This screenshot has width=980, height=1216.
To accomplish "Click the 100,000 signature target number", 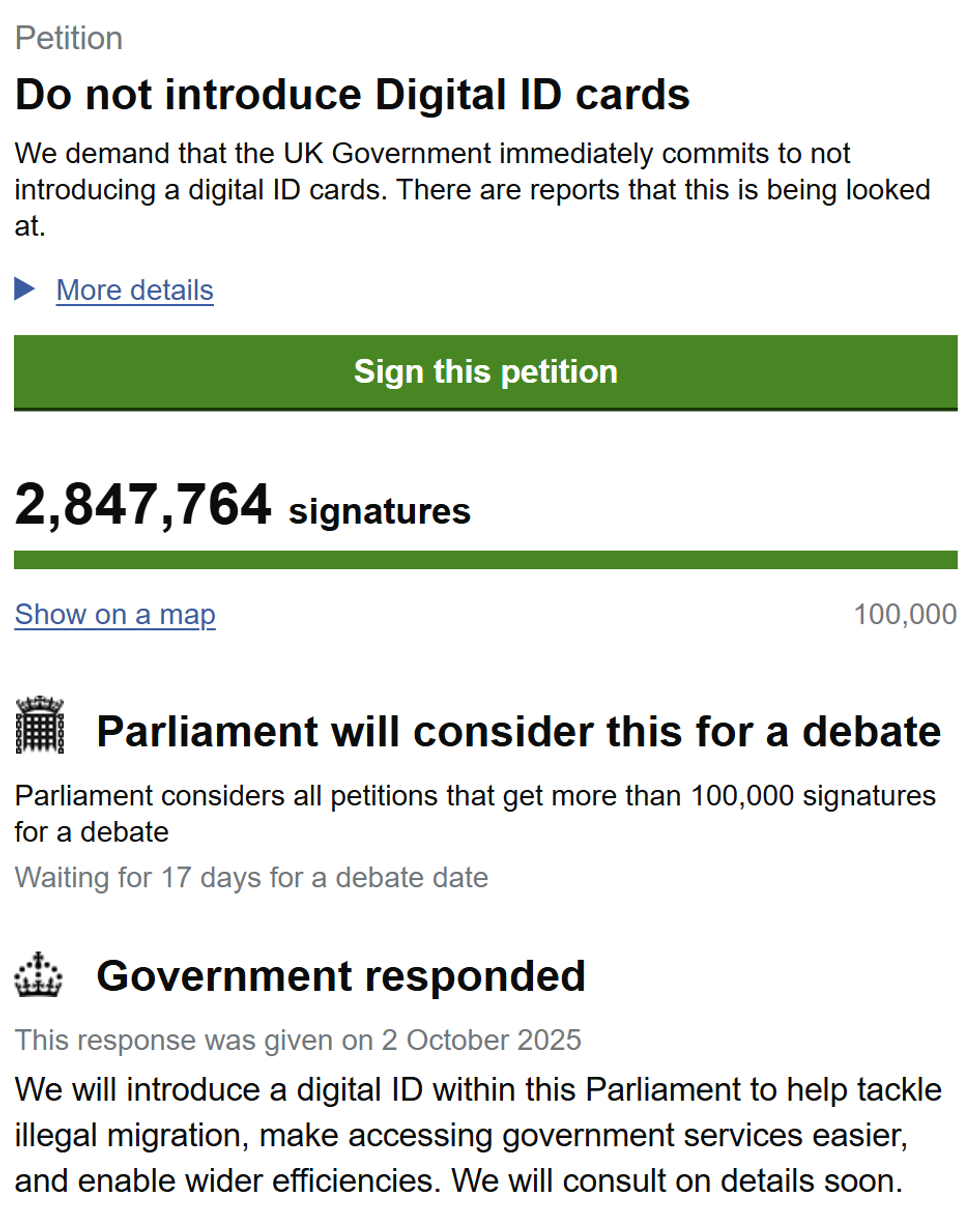I will [x=905, y=614].
